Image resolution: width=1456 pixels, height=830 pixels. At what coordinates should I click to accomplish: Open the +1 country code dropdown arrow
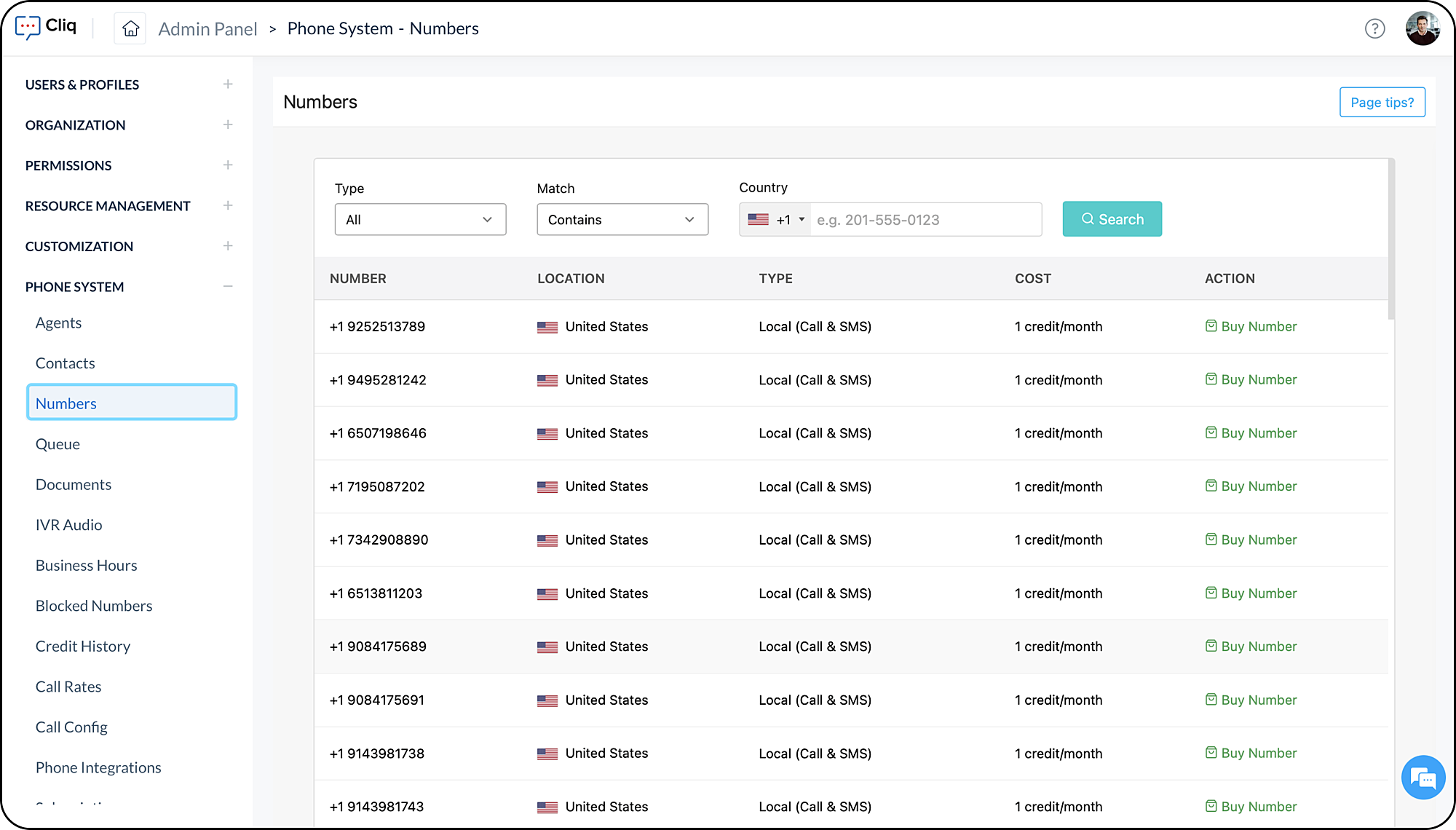pos(802,219)
